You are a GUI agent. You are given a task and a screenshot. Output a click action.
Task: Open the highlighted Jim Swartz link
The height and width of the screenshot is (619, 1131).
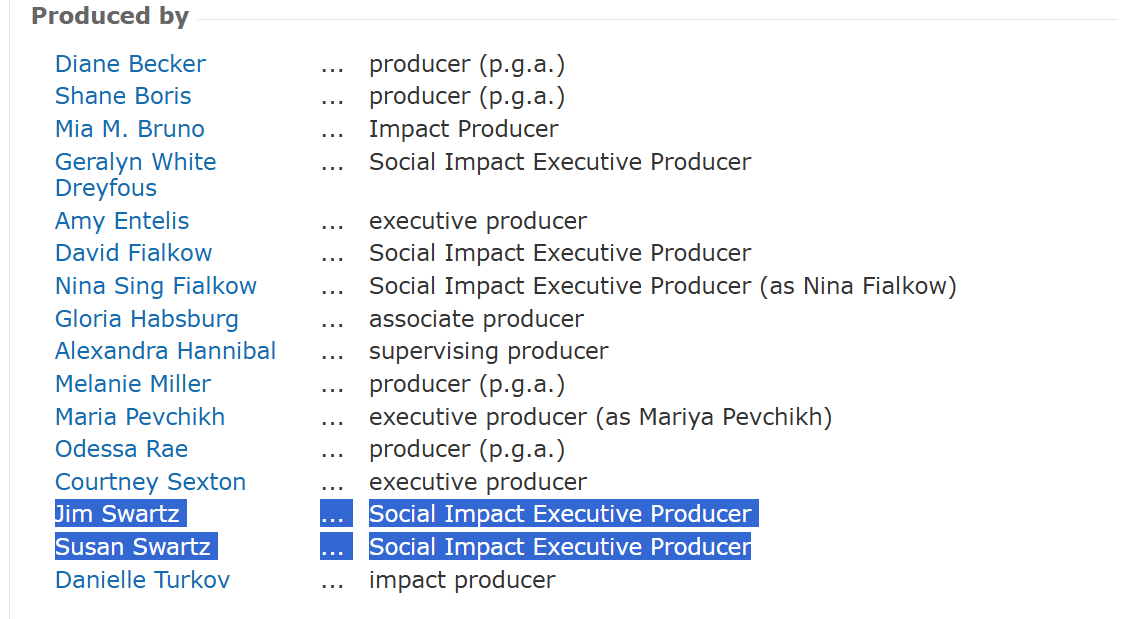coord(117,514)
